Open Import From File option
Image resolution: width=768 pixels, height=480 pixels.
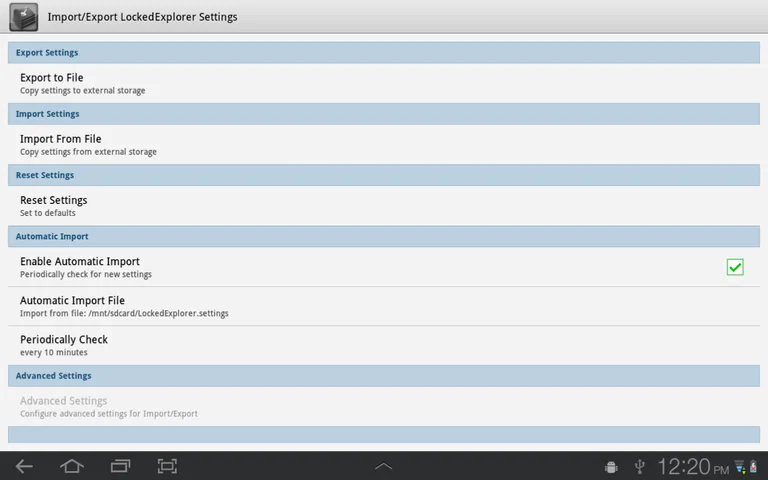tap(384, 144)
